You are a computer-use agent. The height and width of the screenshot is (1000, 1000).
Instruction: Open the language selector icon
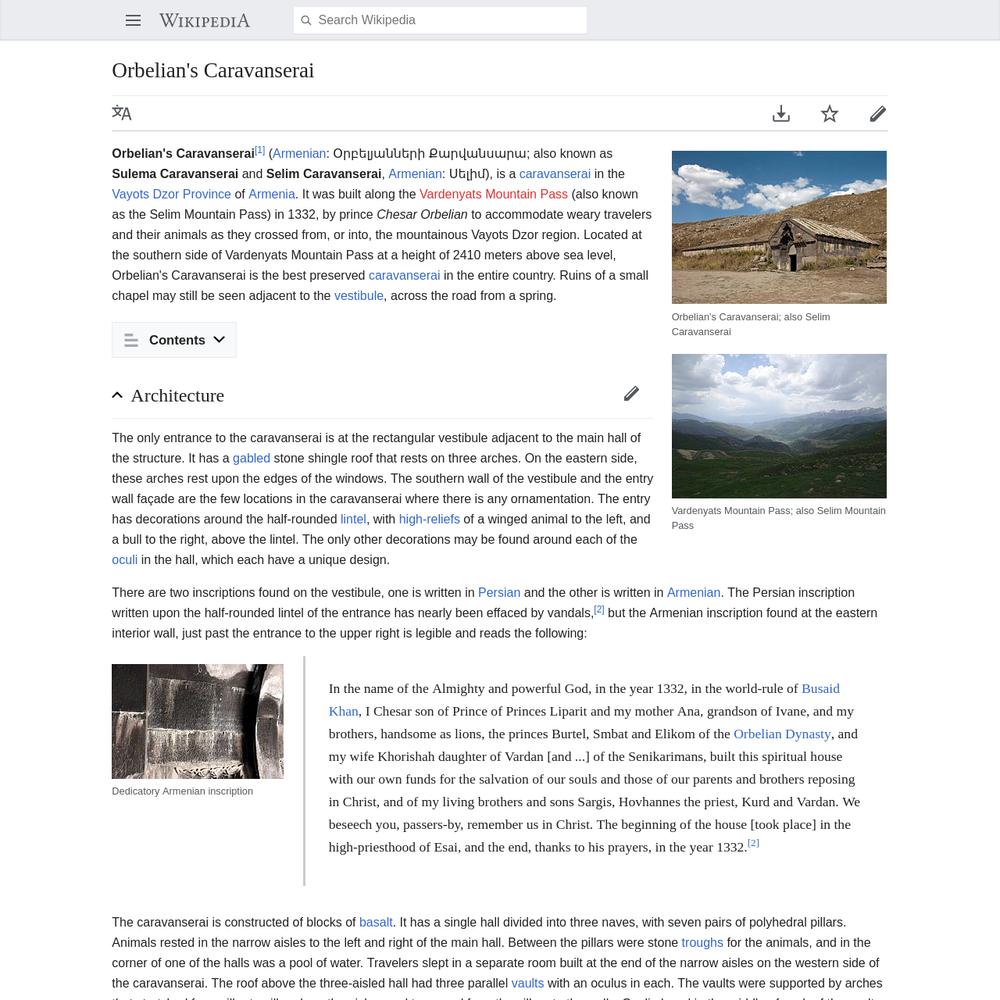122,114
